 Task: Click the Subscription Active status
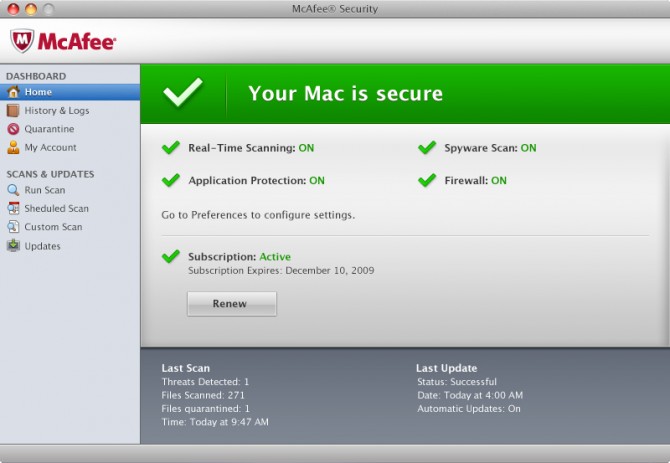[275, 257]
